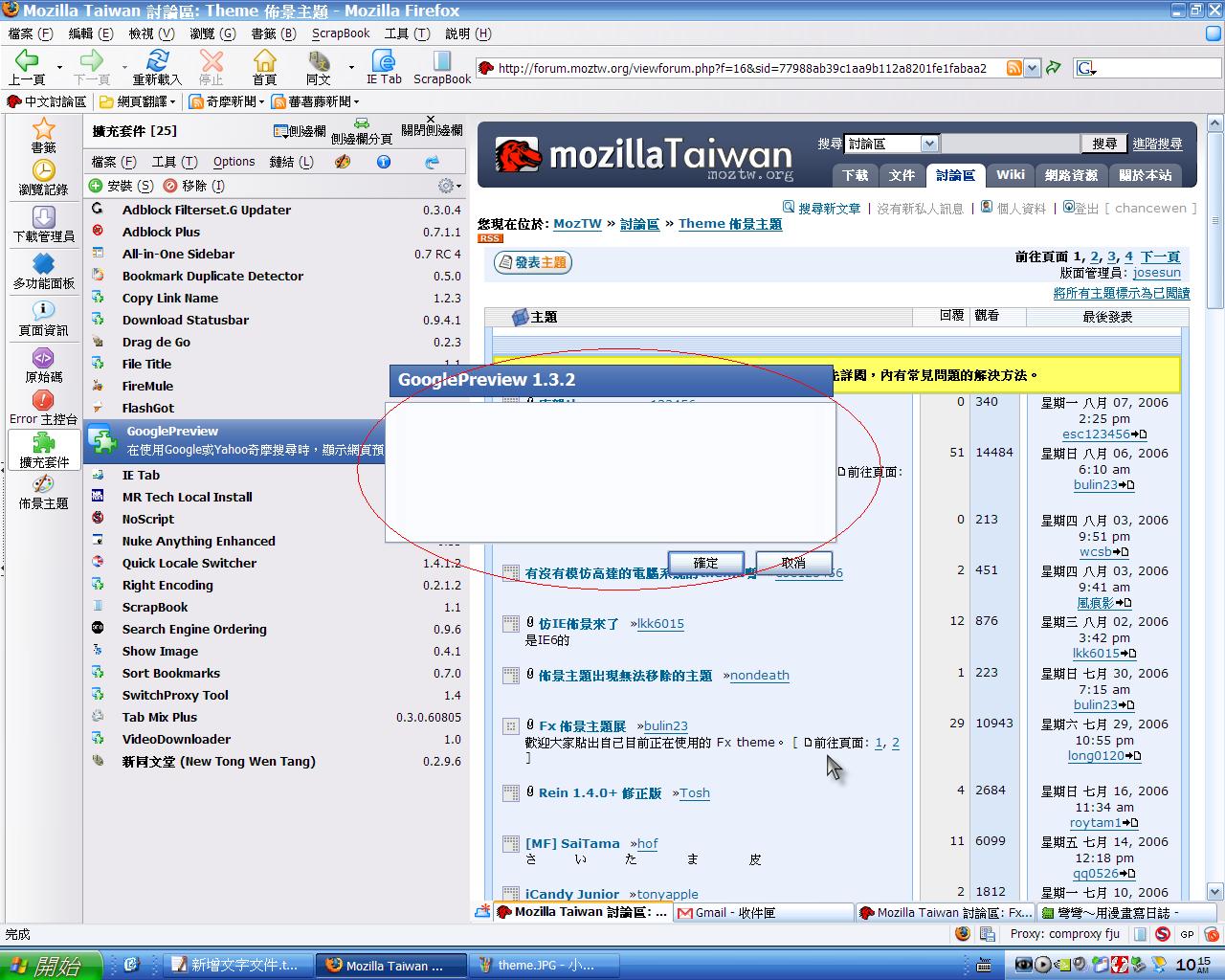Open the IE Tab toolbar icon
Screen dimensions: 1225x980
(384, 65)
